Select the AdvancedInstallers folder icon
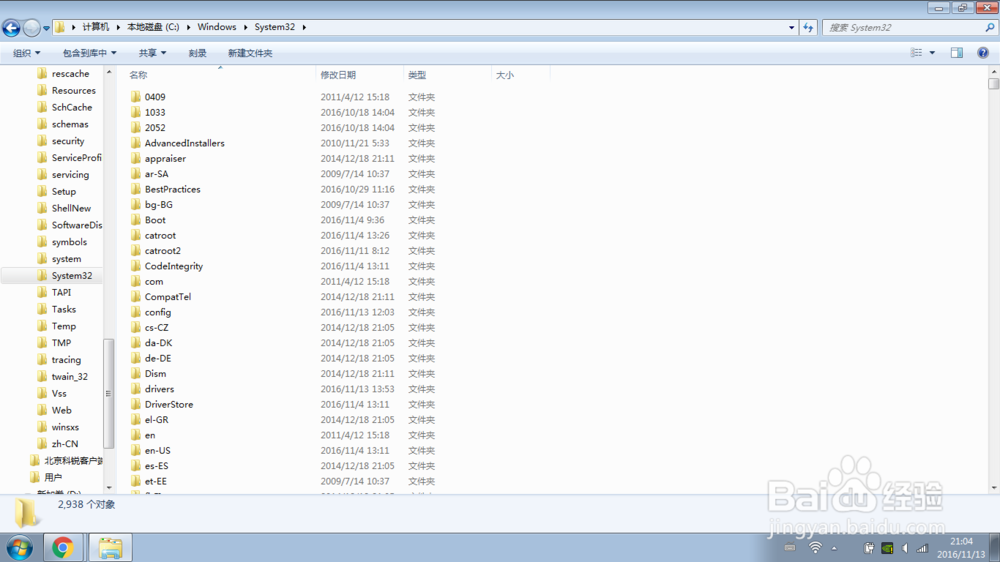1000x562 pixels. pos(136,143)
